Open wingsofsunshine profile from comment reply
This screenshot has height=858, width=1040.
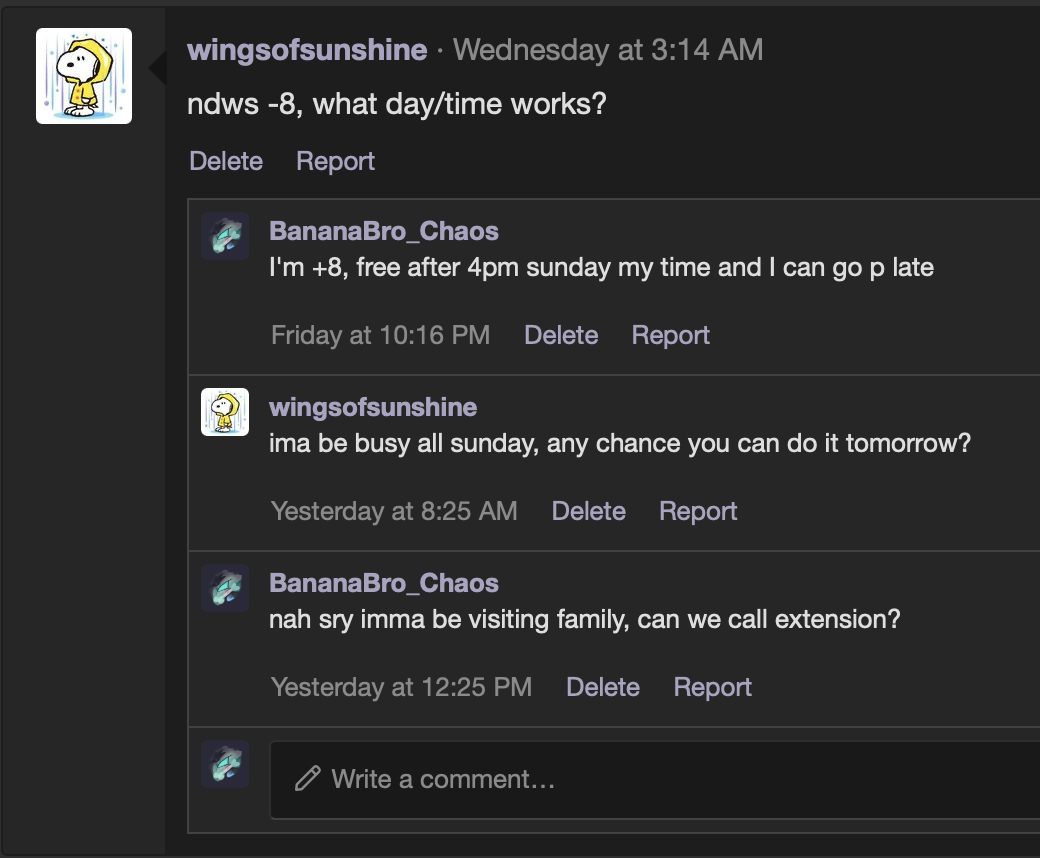(x=372, y=407)
